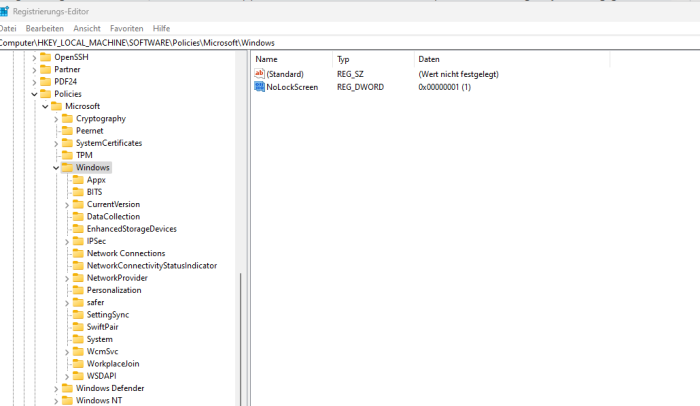Click the Cryptography folder icon
The height and width of the screenshot is (406, 700).
tap(67, 118)
